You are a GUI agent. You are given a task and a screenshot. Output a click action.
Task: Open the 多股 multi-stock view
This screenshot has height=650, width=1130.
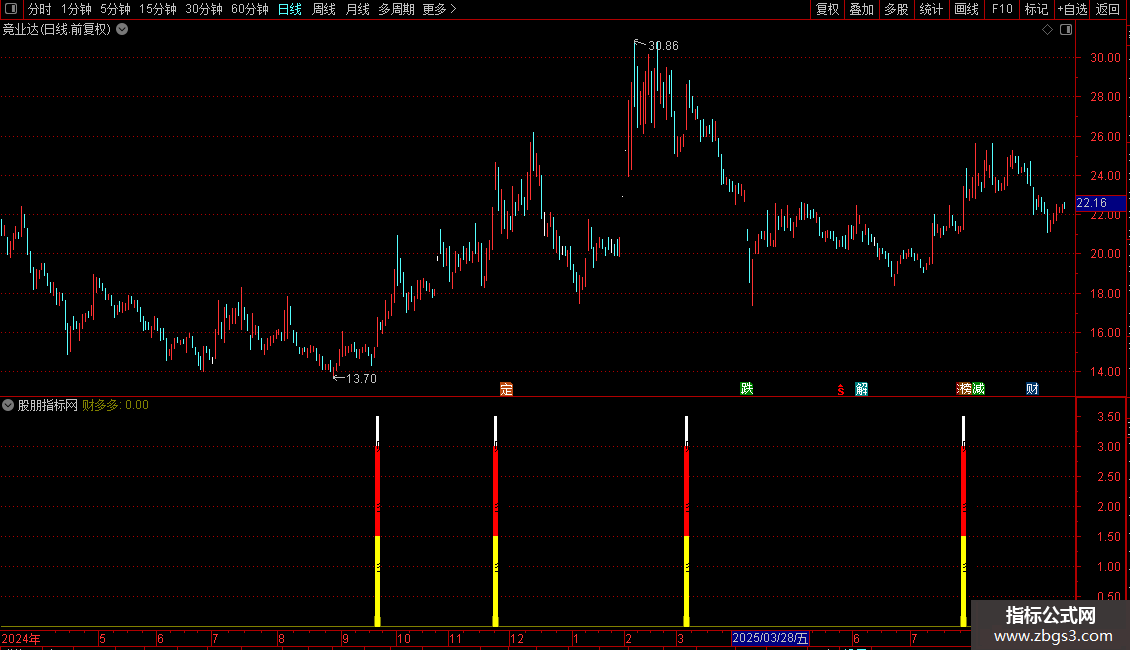[897, 9]
